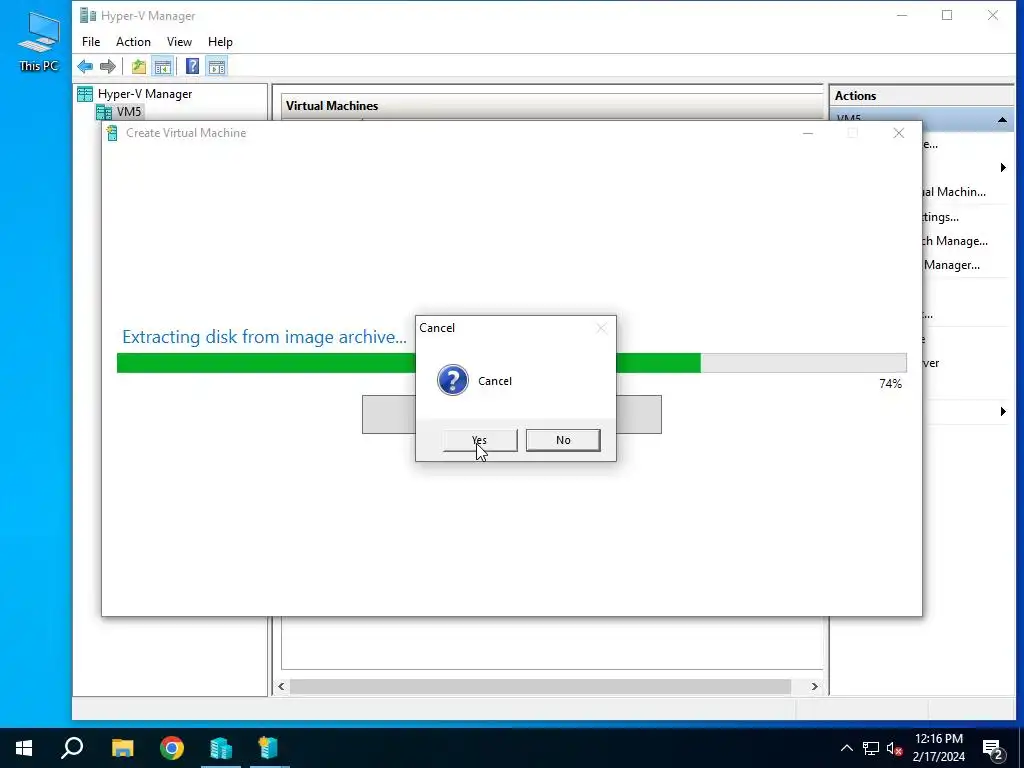Click the Hyper-V Manager title bar icon
This screenshot has width=1024, height=768.
click(88, 16)
